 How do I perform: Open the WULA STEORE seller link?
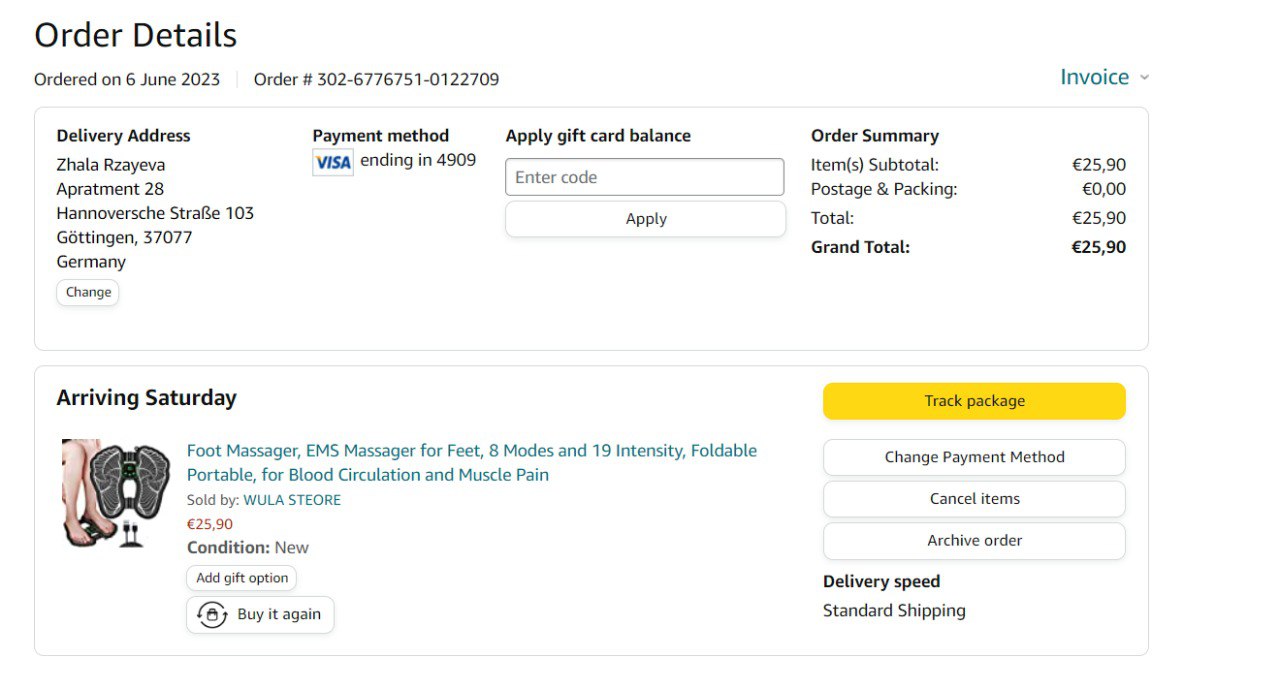[292, 500]
